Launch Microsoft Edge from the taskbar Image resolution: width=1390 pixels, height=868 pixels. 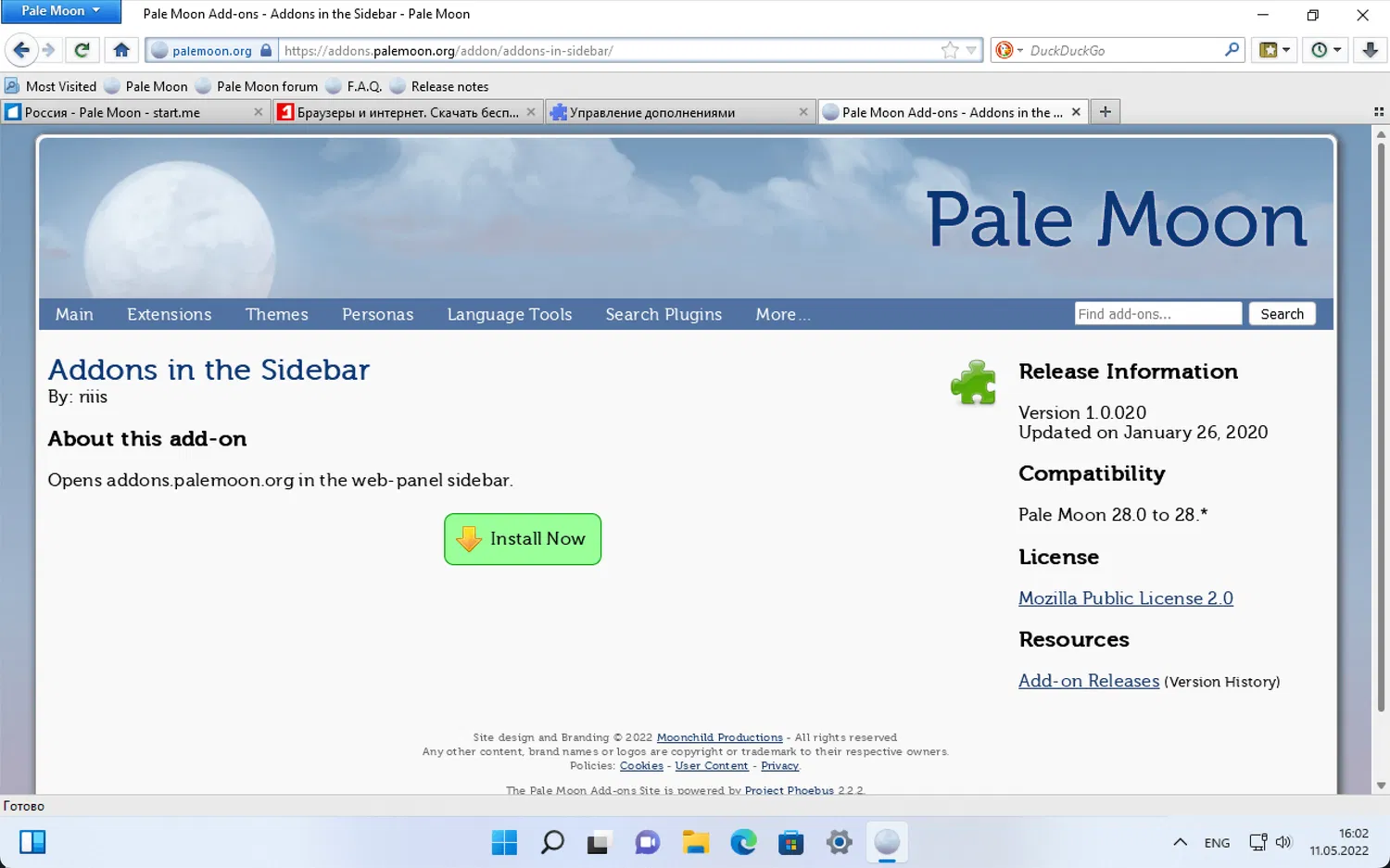coord(743,842)
